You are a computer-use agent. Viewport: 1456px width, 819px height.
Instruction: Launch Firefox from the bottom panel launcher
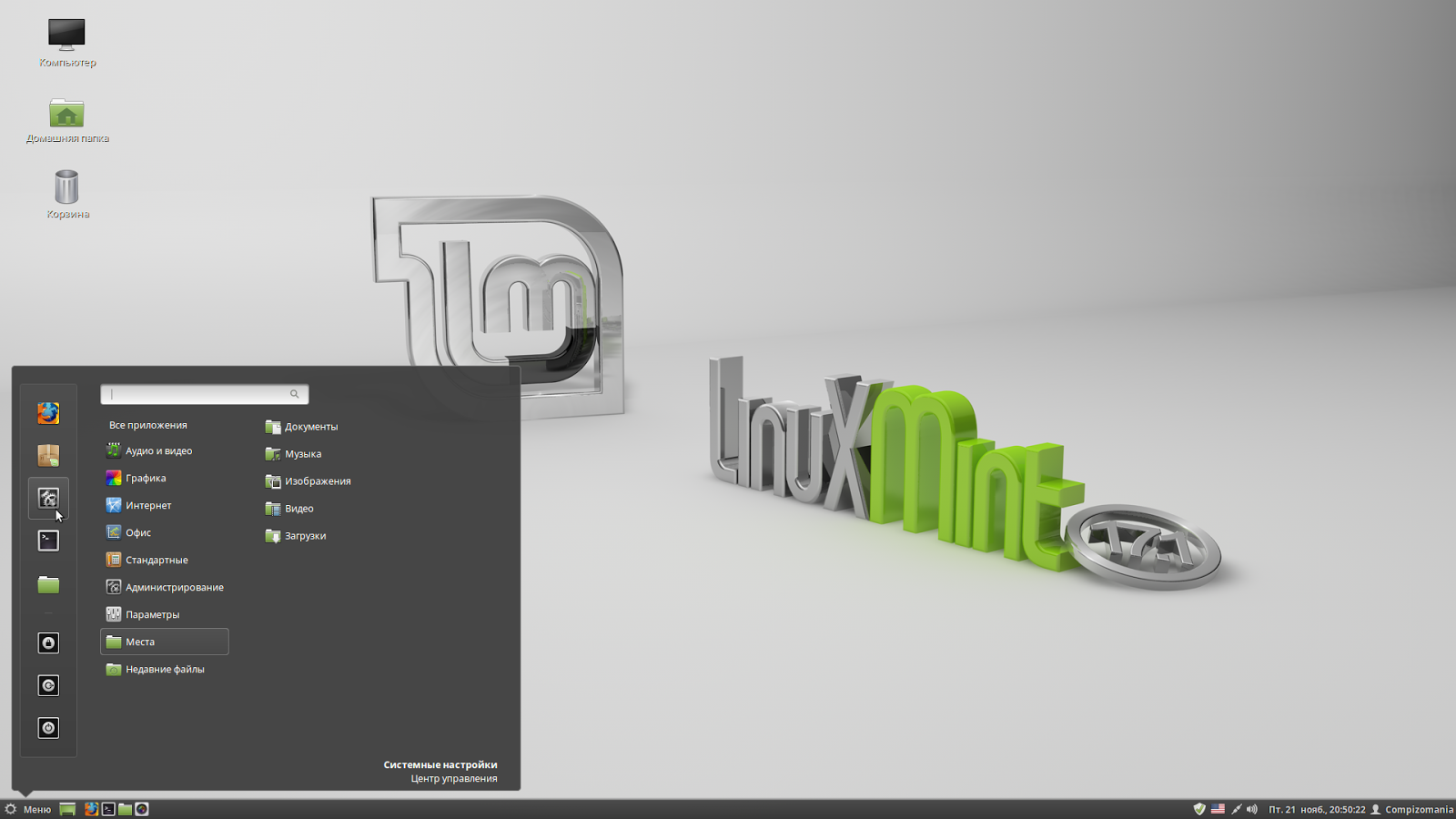pyautogui.click(x=91, y=809)
